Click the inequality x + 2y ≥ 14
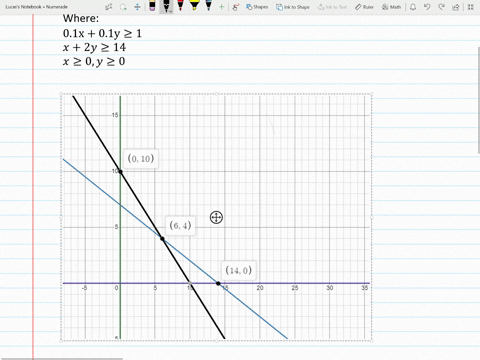The image size is (480, 360). [x=94, y=47]
